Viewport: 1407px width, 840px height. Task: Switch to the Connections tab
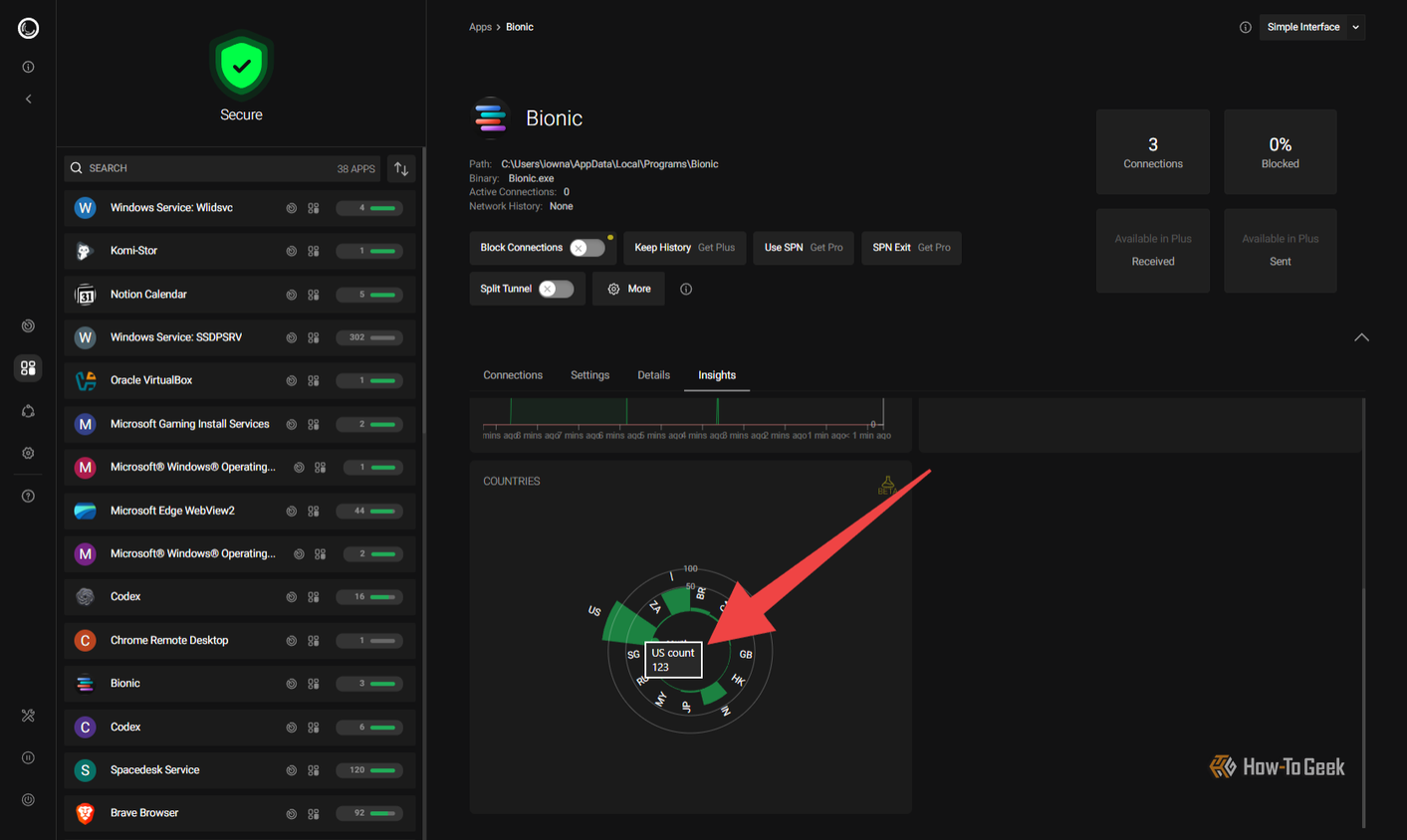(x=513, y=375)
